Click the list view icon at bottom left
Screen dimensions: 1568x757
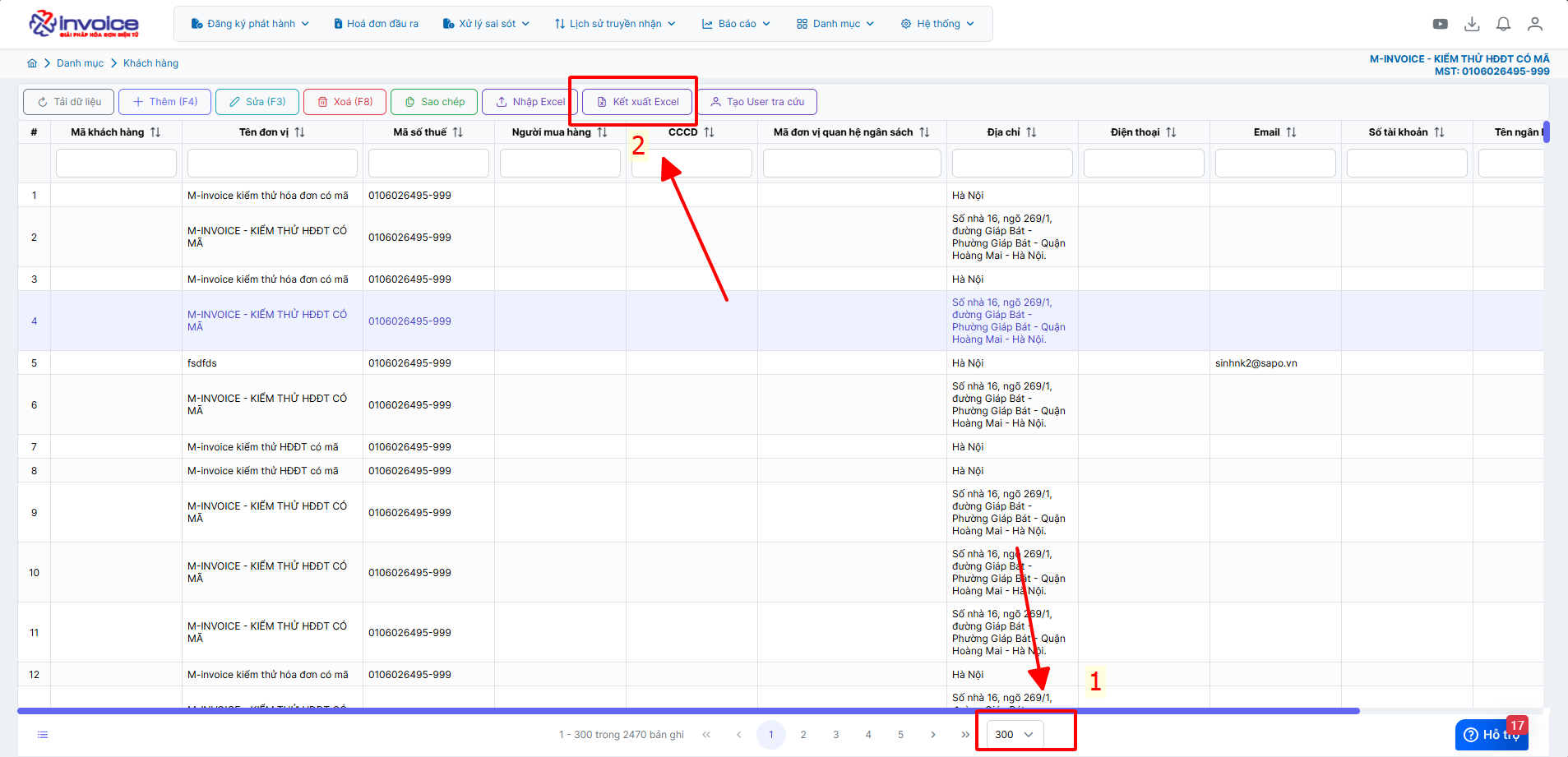43,734
